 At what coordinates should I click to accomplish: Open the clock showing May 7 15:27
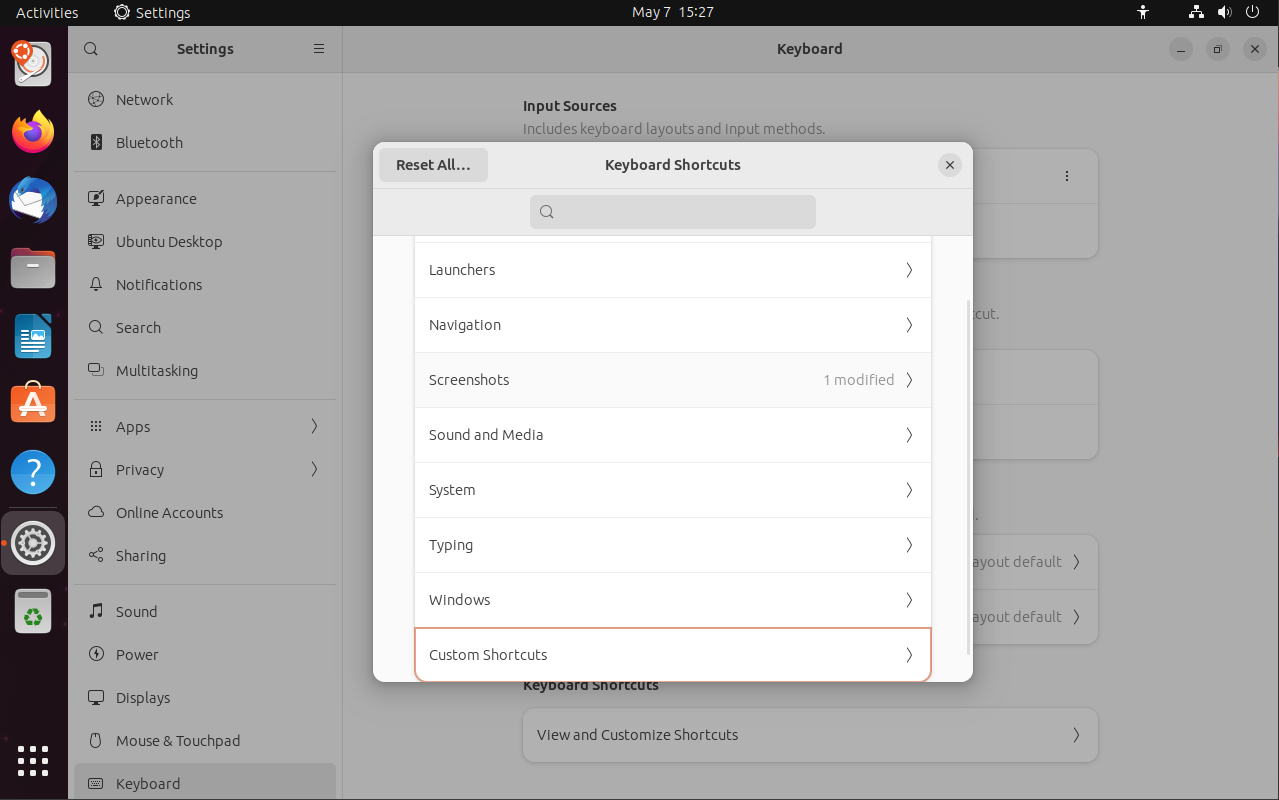click(673, 13)
